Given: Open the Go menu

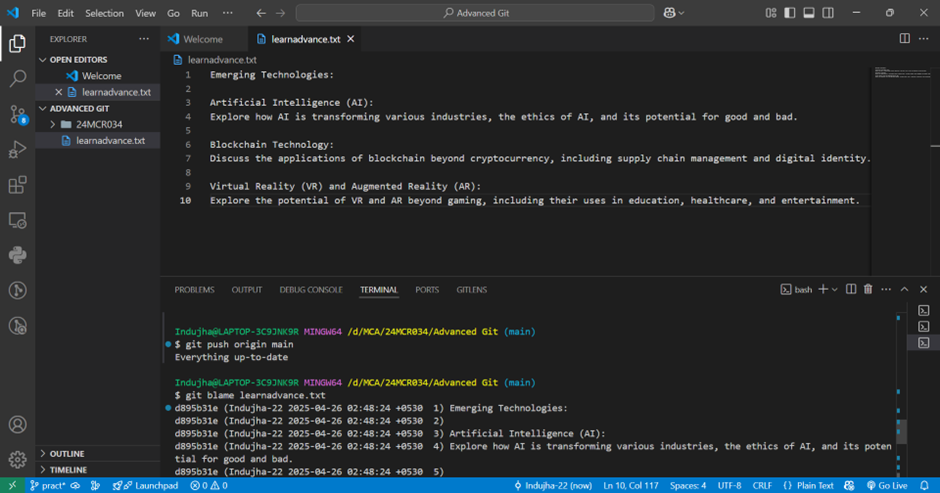Looking at the screenshot, I should pyautogui.click(x=173, y=13).
